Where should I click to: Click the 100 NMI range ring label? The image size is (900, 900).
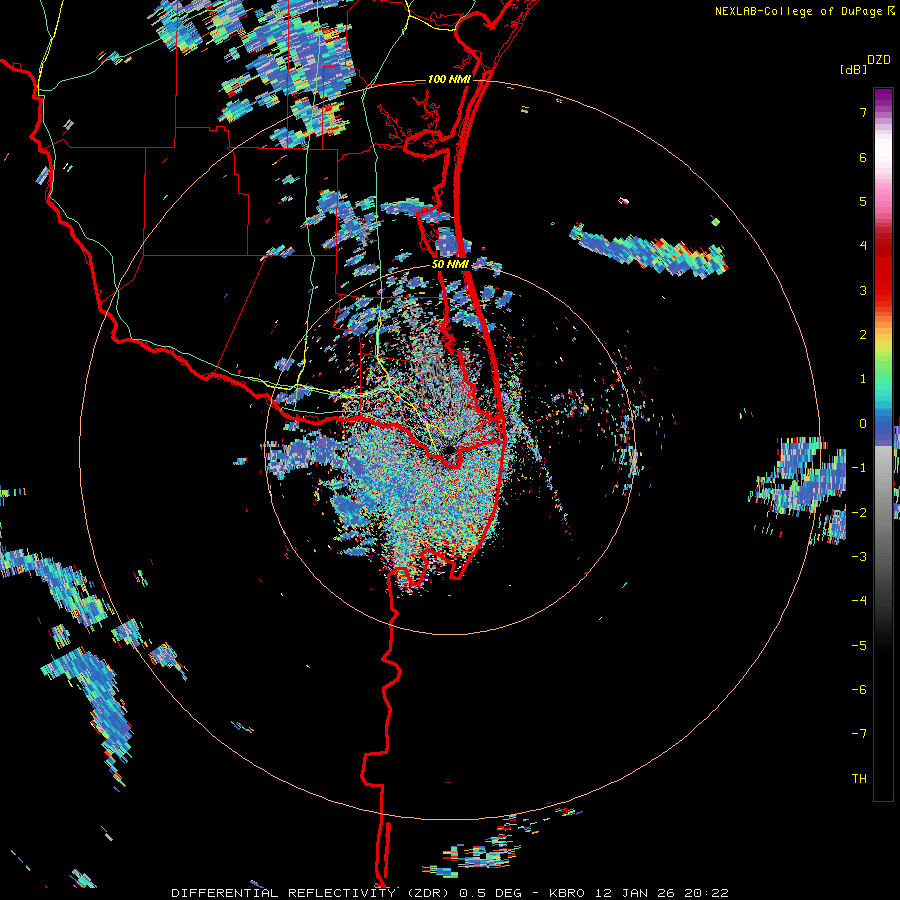point(449,79)
